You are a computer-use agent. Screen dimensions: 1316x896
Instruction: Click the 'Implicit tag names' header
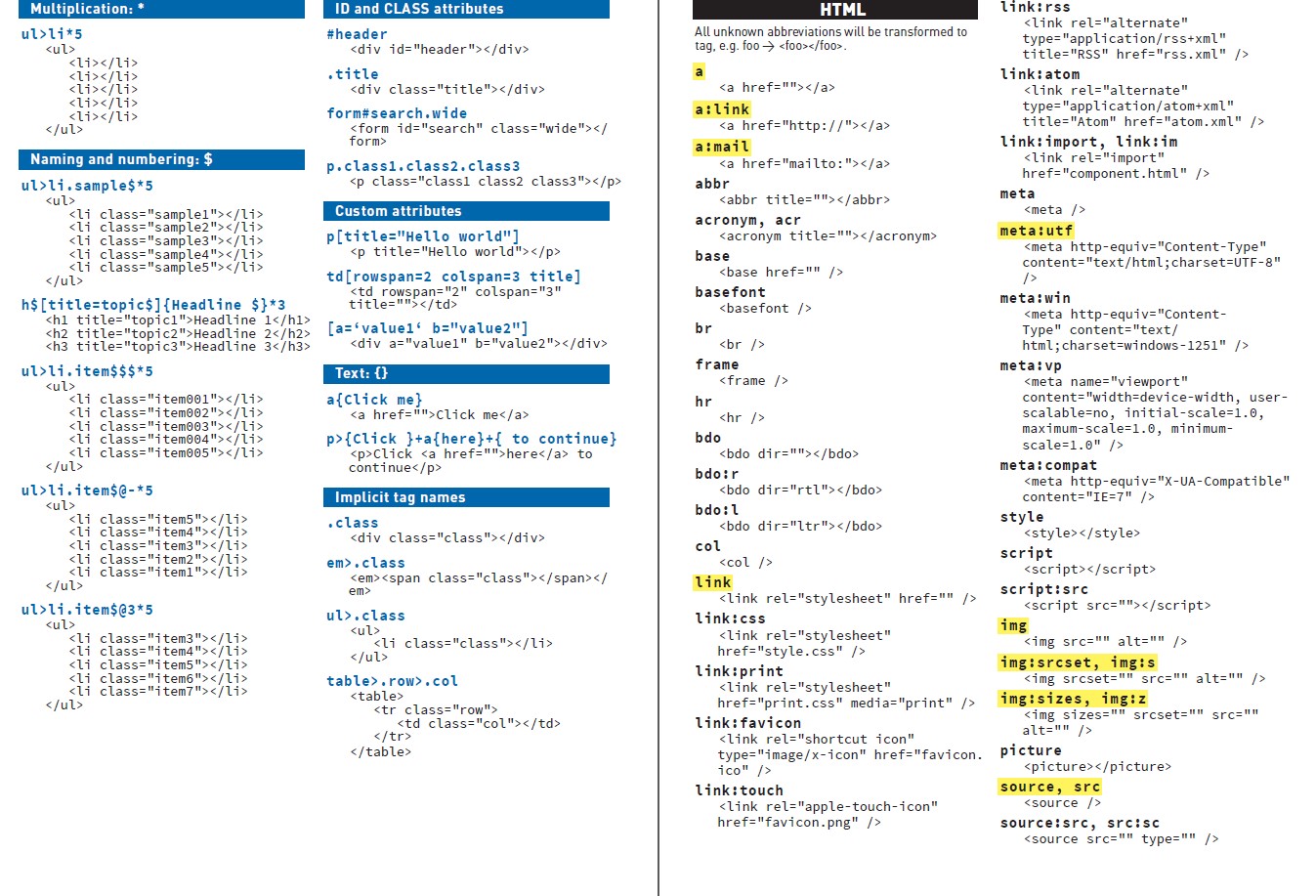(466, 497)
